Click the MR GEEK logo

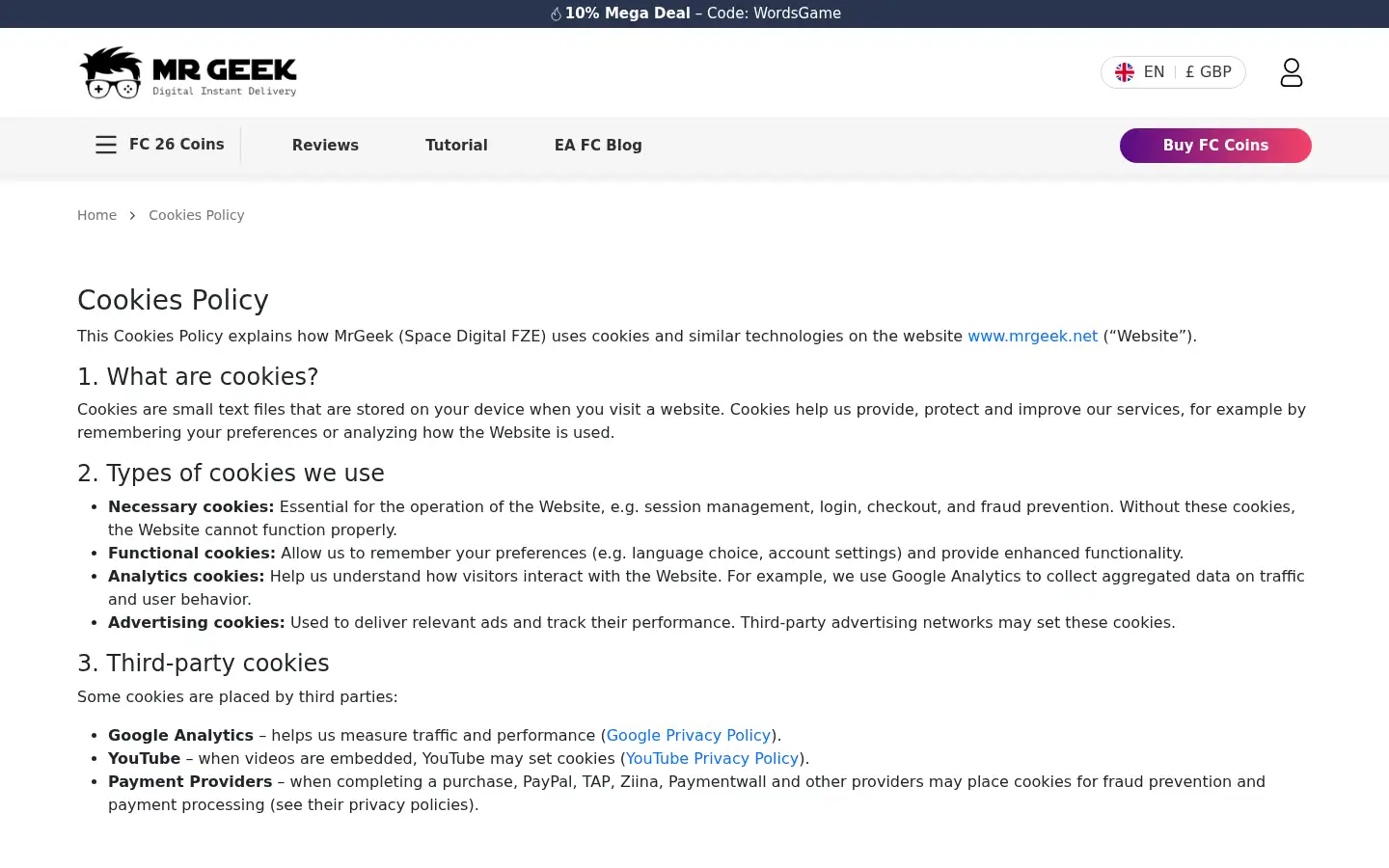click(188, 72)
